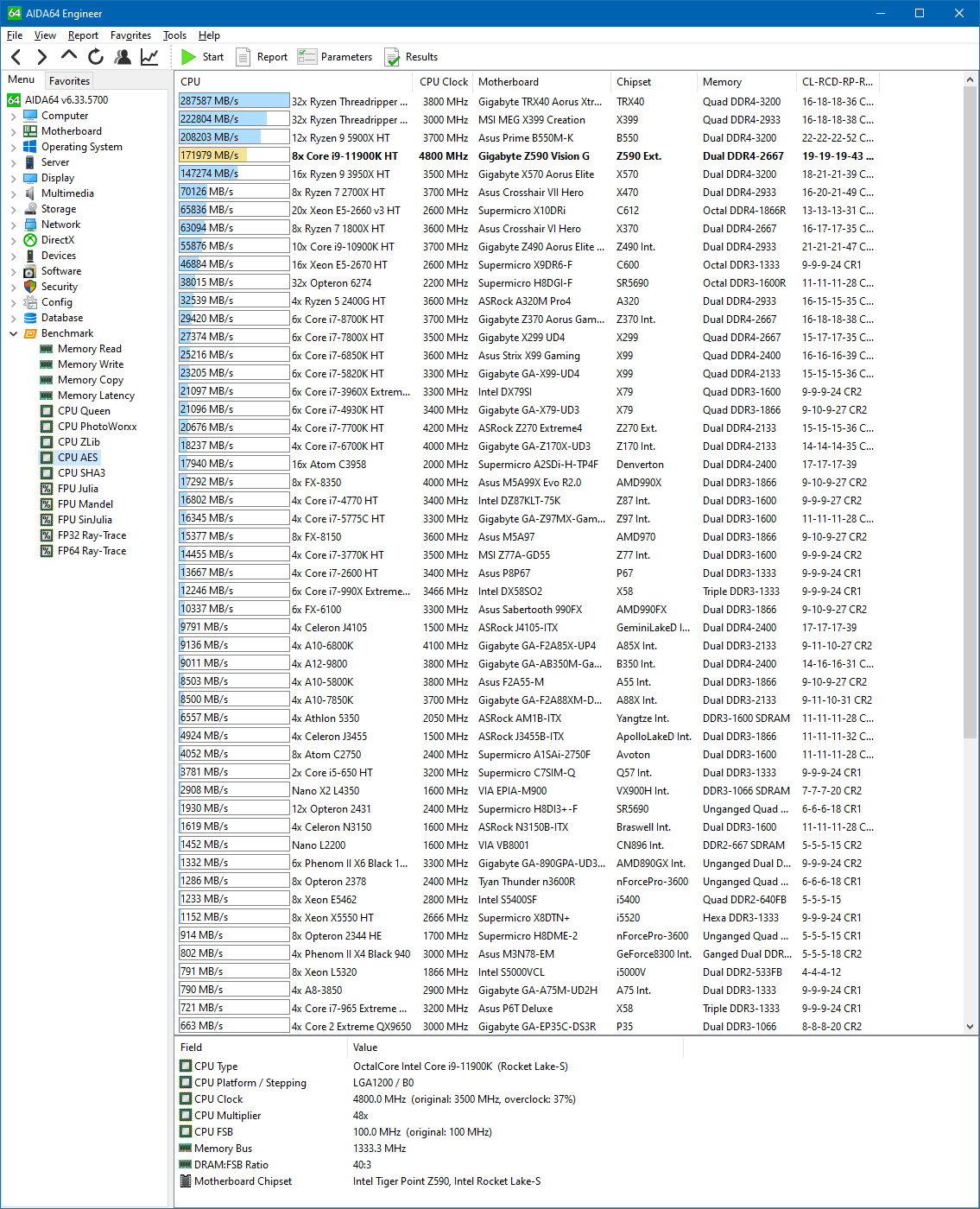Click the Memory Read RAM icon

click(47, 349)
